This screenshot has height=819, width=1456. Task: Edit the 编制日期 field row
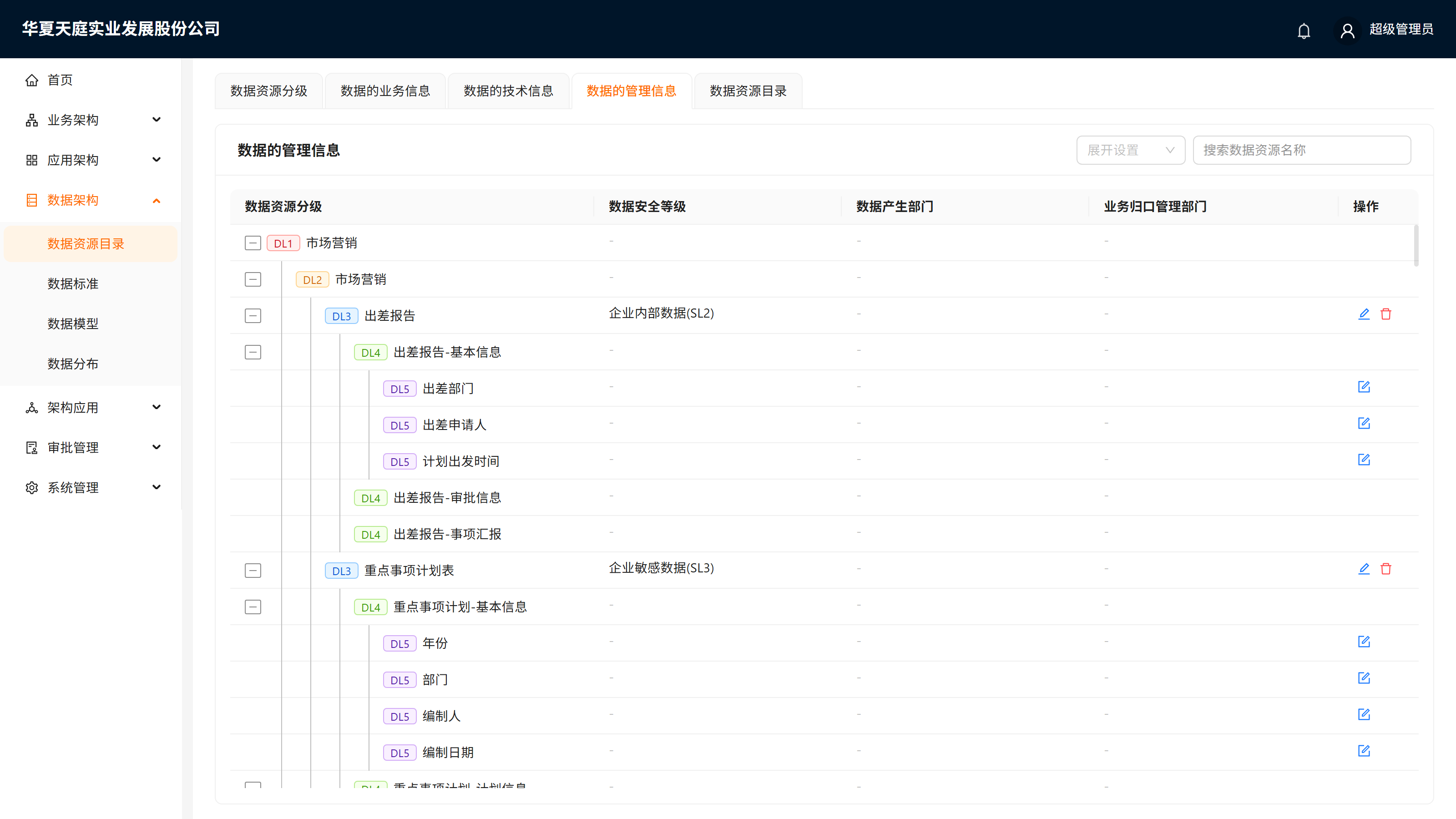tap(1364, 751)
